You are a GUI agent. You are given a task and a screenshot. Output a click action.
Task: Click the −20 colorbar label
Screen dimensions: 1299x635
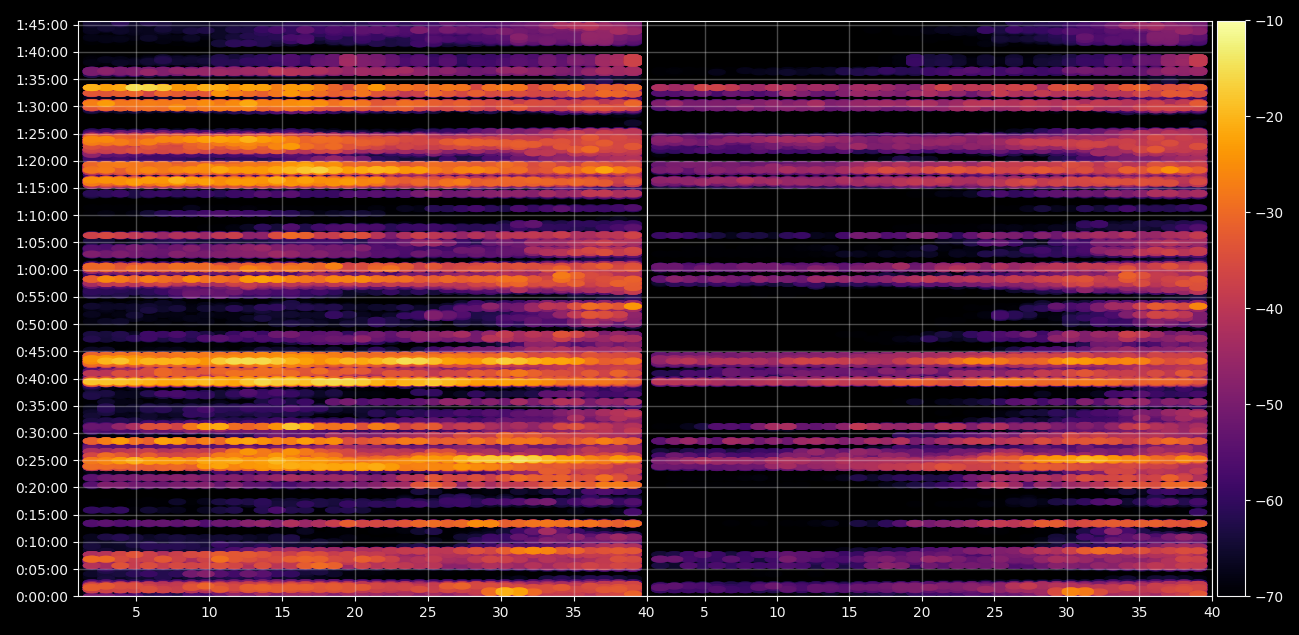(1269, 117)
